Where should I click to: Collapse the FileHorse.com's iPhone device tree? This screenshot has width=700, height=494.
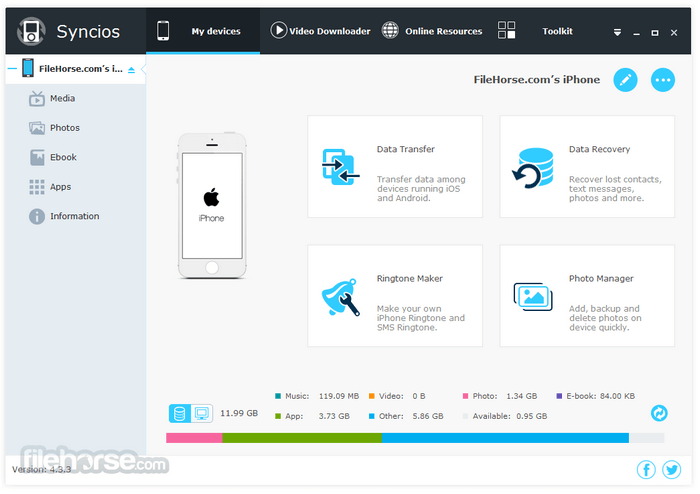(x=12, y=69)
